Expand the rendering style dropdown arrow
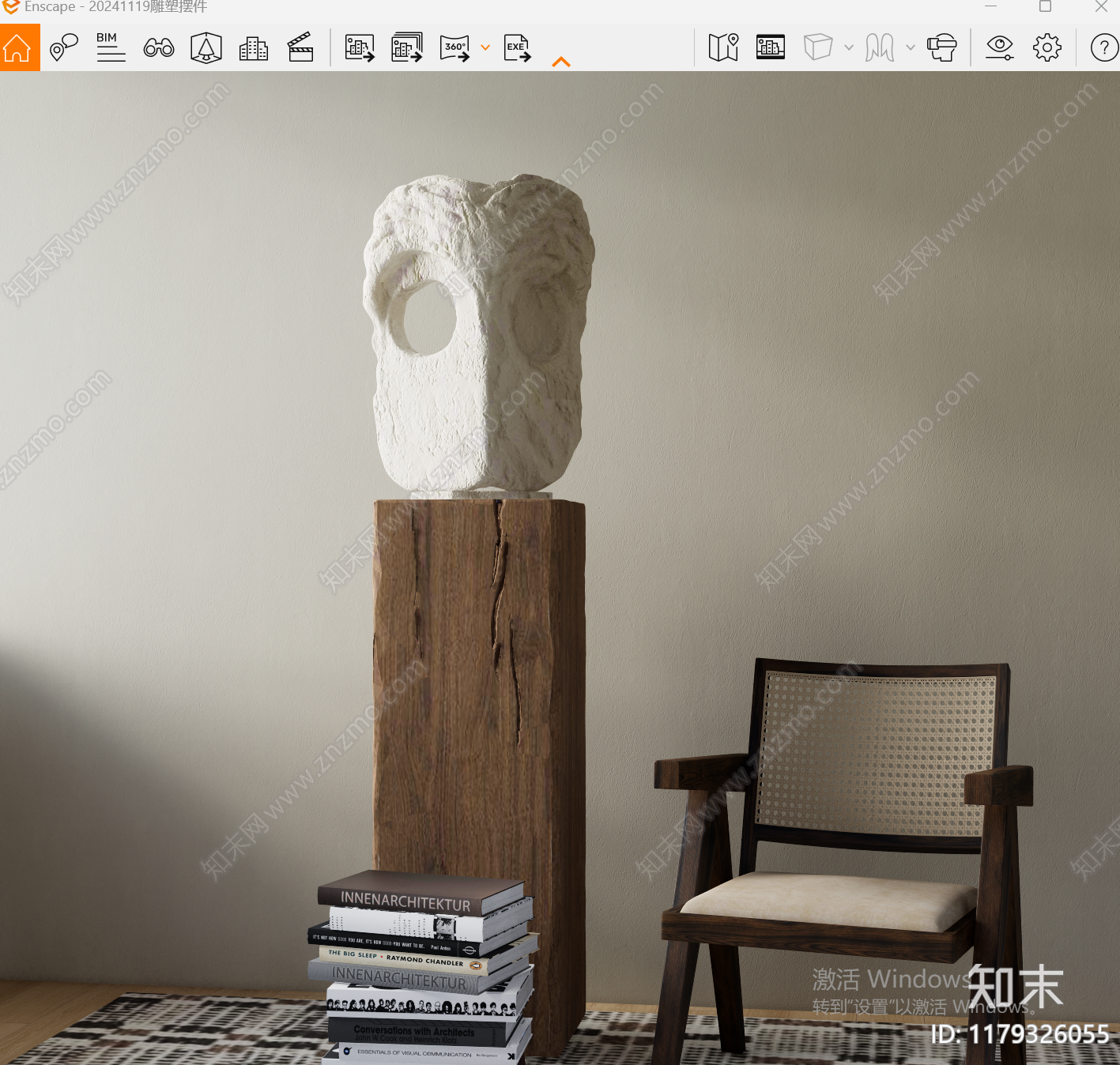The height and width of the screenshot is (1065, 1120). coord(849,47)
